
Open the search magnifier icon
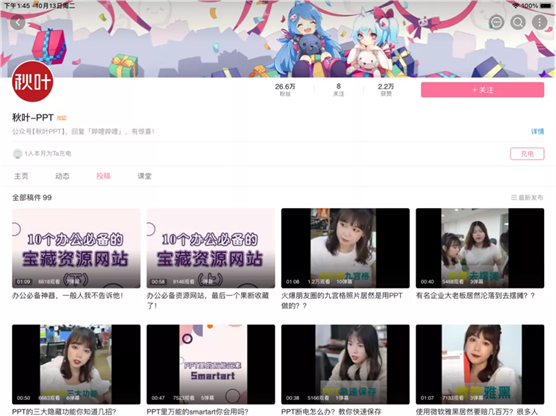click(x=518, y=23)
